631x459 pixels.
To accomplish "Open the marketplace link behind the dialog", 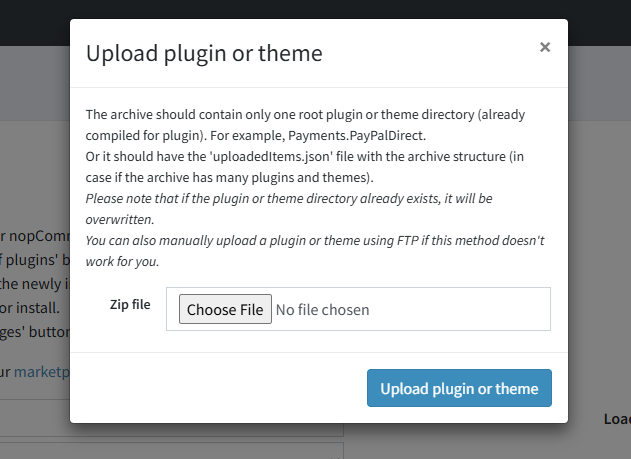I will tap(40, 370).
